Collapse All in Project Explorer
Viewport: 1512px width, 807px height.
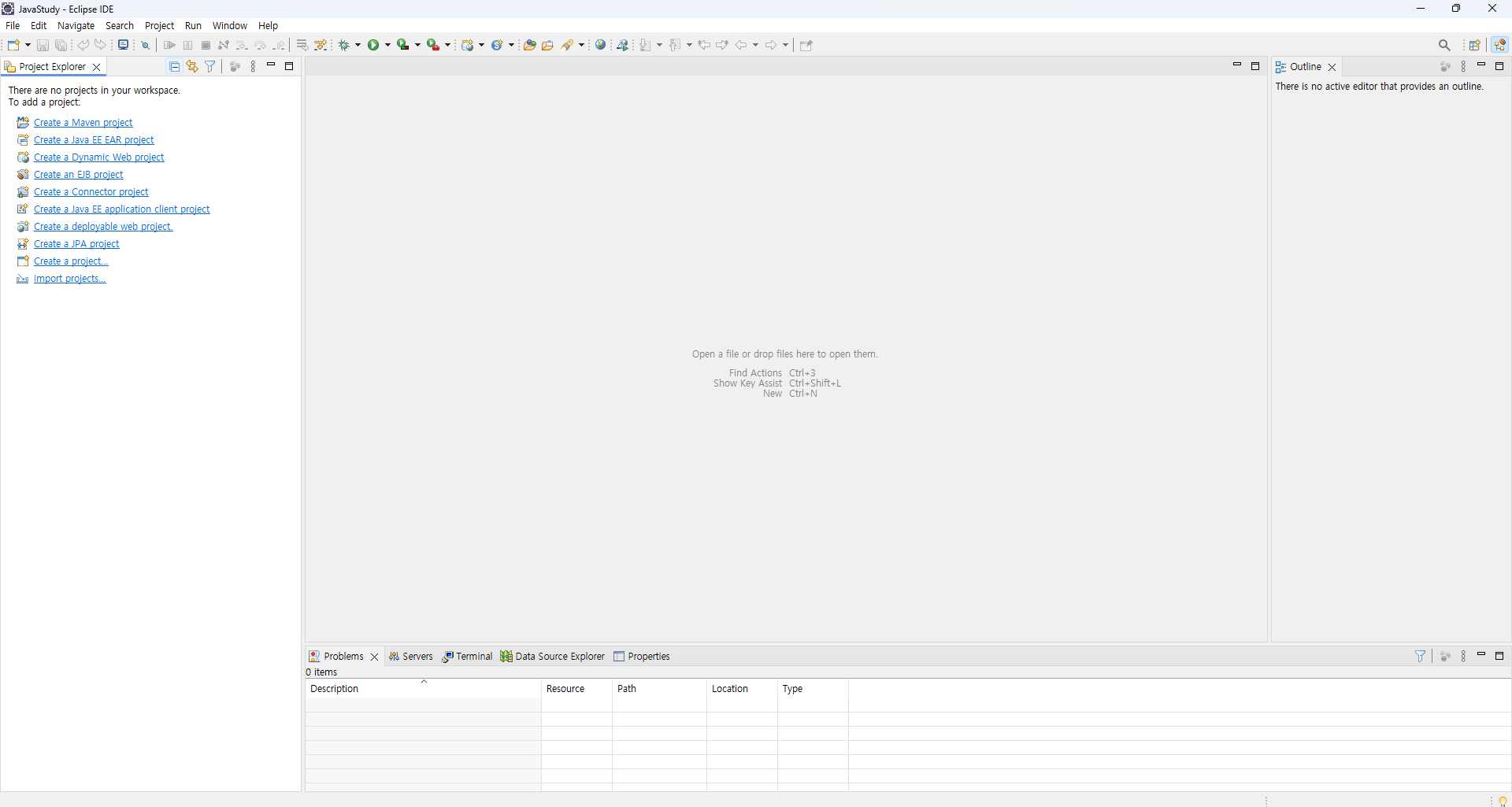[174, 66]
